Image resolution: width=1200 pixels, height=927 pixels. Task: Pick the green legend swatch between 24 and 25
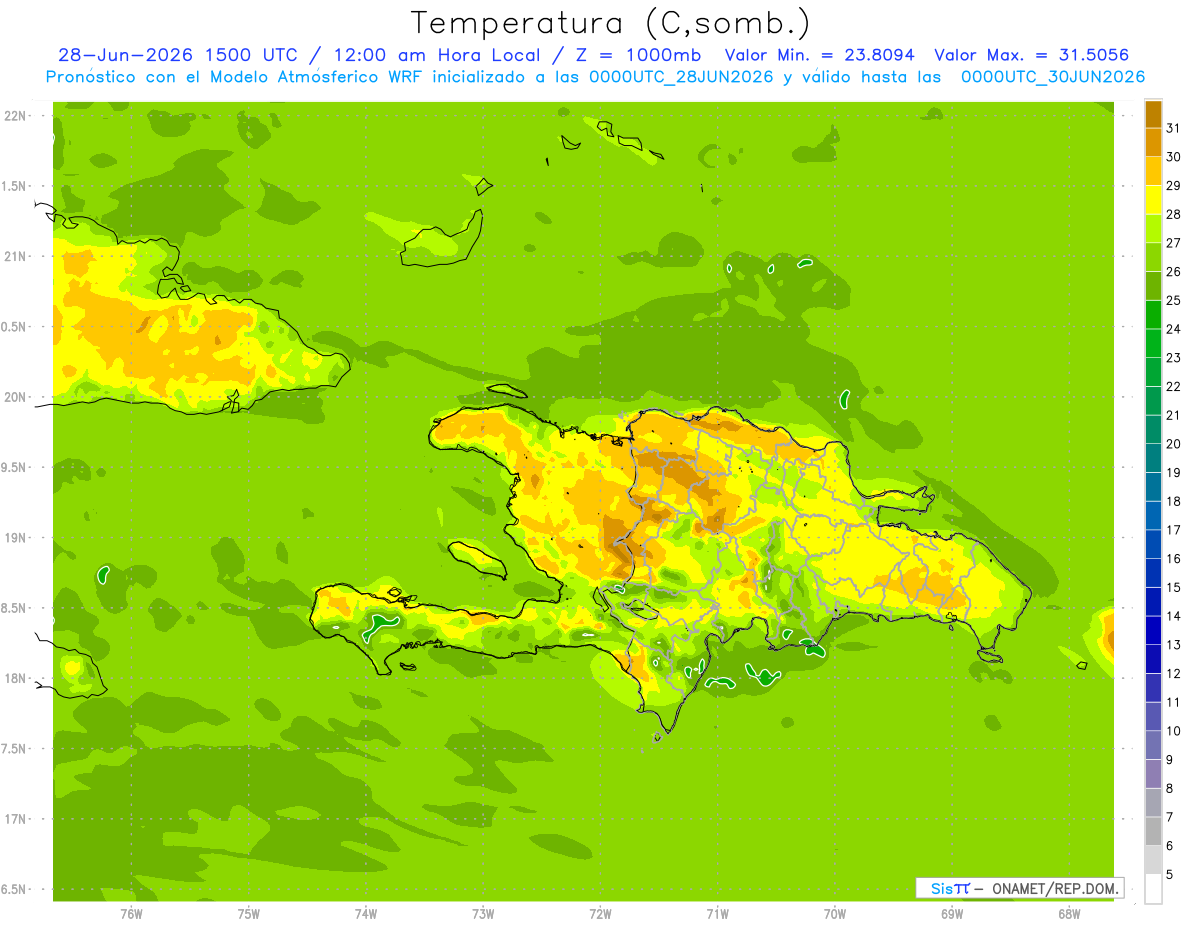pos(1153,314)
